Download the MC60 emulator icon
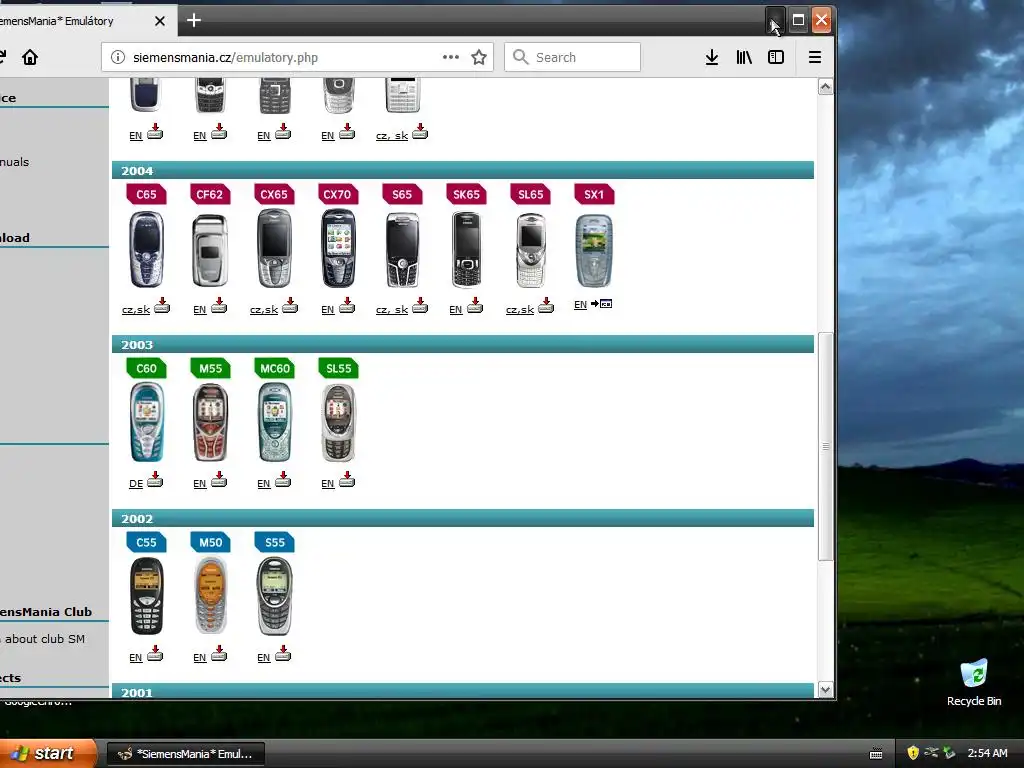 point(283,479)
